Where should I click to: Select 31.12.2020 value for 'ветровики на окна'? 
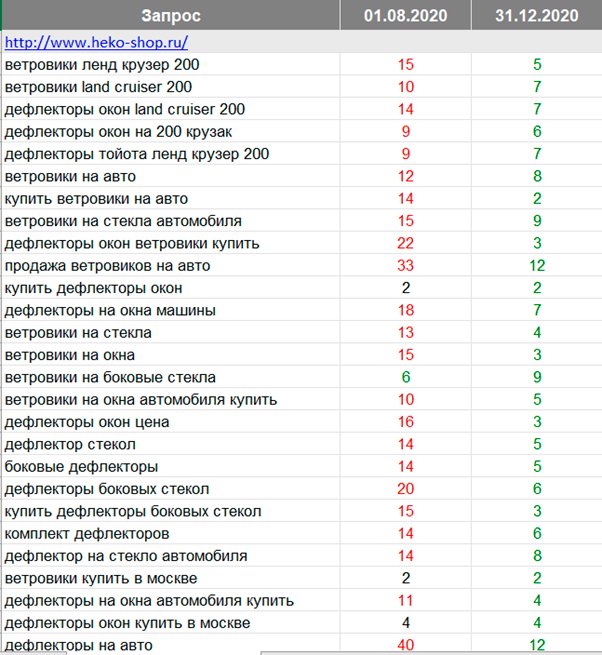click(x=537, y=355)
